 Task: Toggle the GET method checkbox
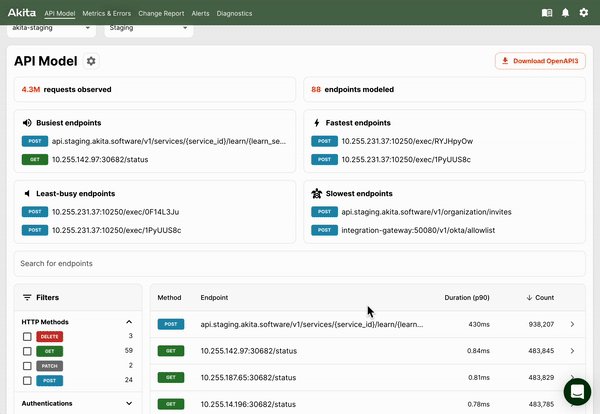[27, 351]
